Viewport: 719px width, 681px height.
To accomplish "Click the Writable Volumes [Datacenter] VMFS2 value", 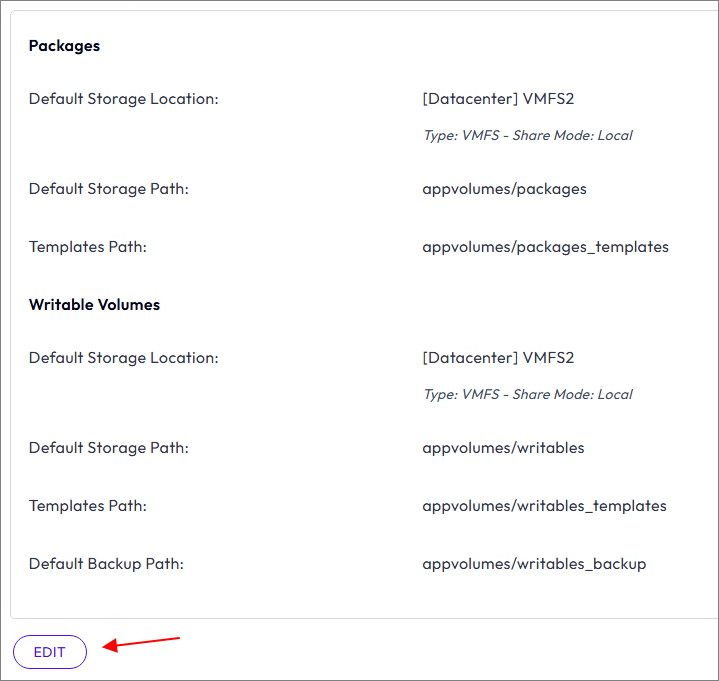I will [x=498, y=358].
